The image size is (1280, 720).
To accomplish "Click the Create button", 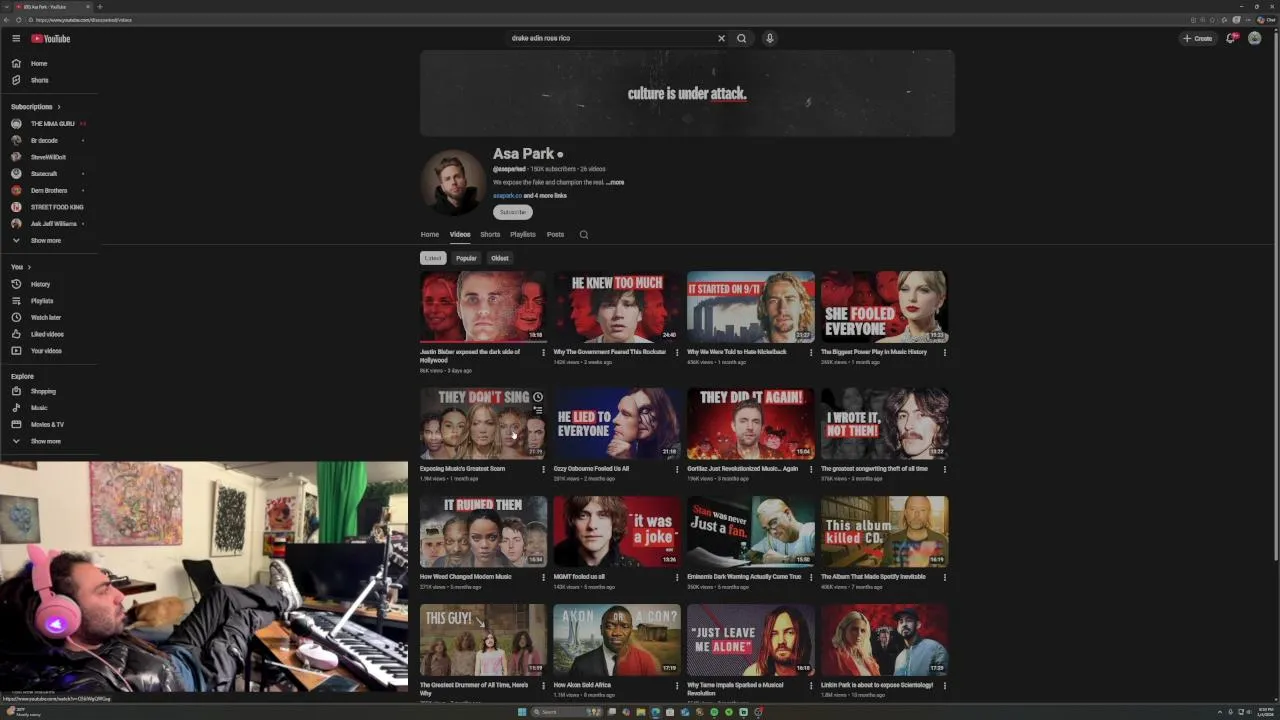I will [x=1198, y=38].
